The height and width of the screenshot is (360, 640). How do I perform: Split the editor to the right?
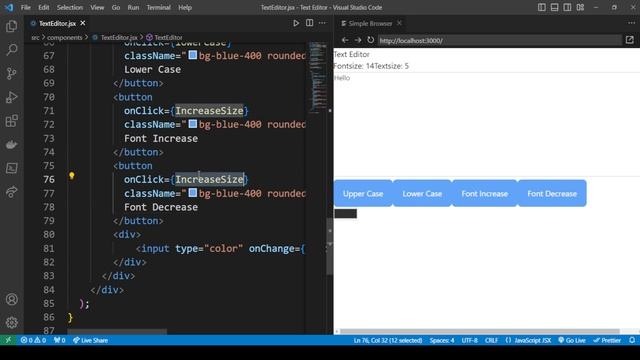[309, 23]
